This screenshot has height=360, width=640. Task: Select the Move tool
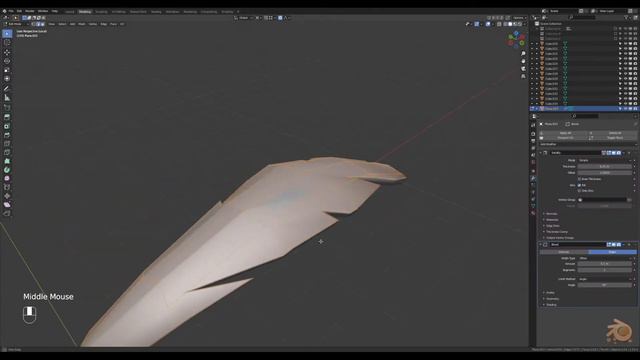coord(7,52)
